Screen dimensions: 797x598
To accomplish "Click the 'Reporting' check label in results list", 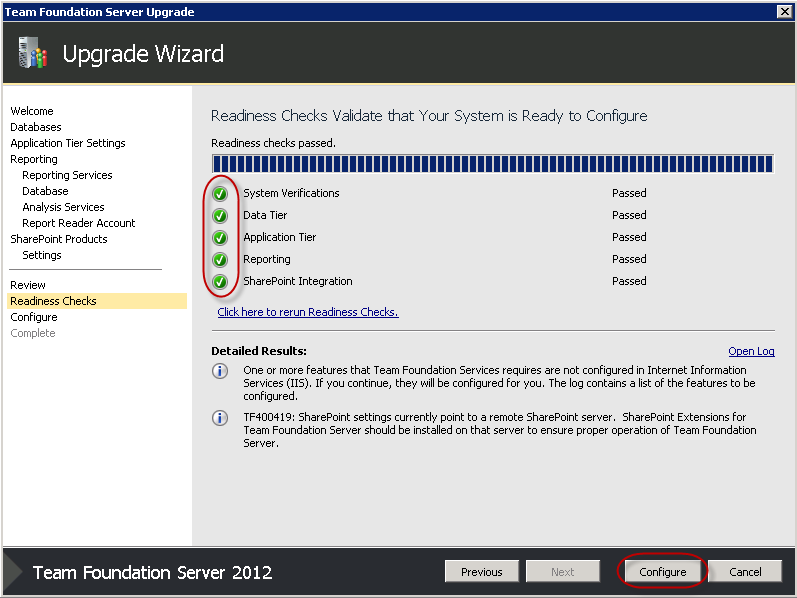I will click(267, 259).
